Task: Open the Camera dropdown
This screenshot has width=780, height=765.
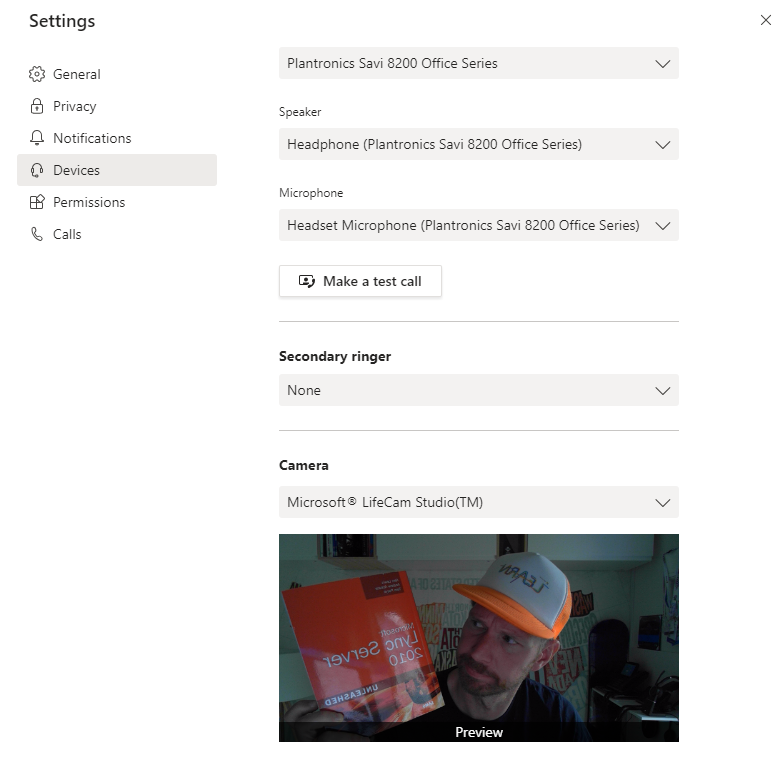Action: point(479,502)
